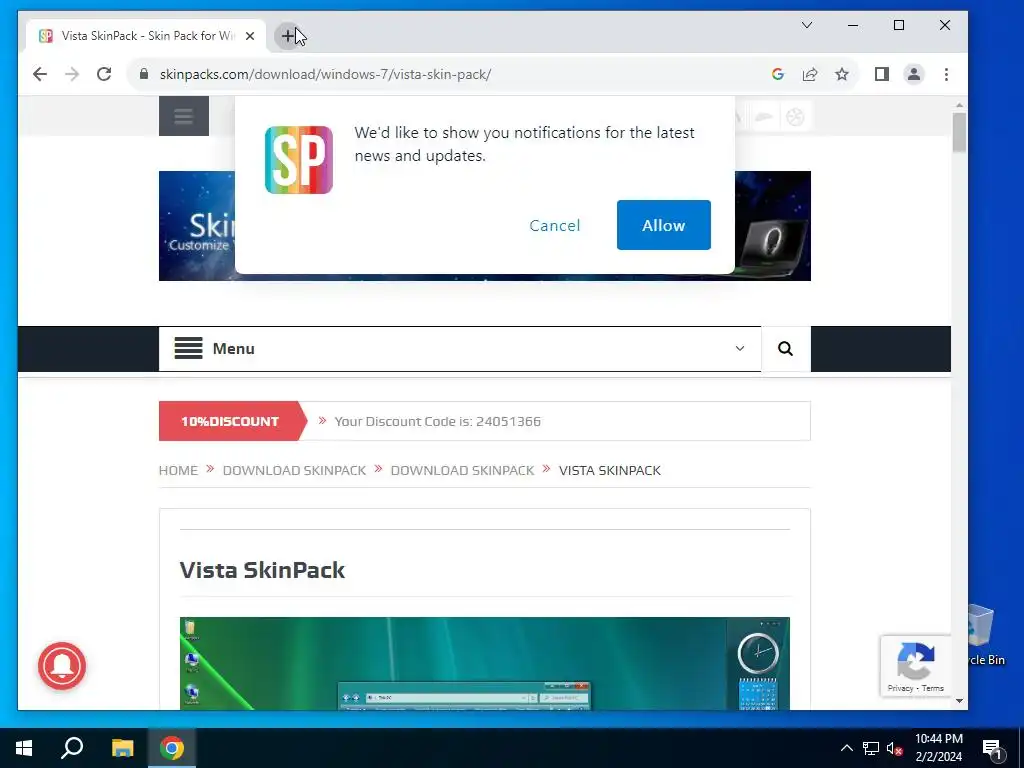
Task: Open first DOWNLOAD SKINPACK breadcrumb
Action: click(x=295, y=470)
